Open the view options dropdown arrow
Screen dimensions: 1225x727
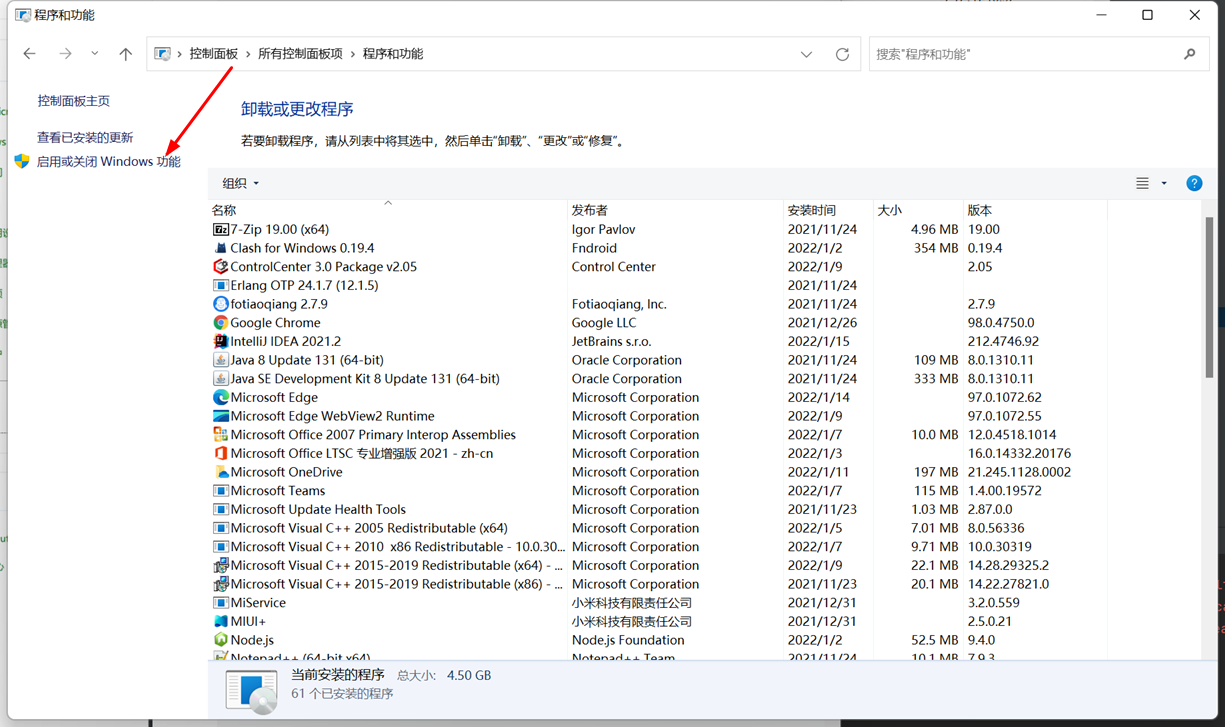[1164, 183]
